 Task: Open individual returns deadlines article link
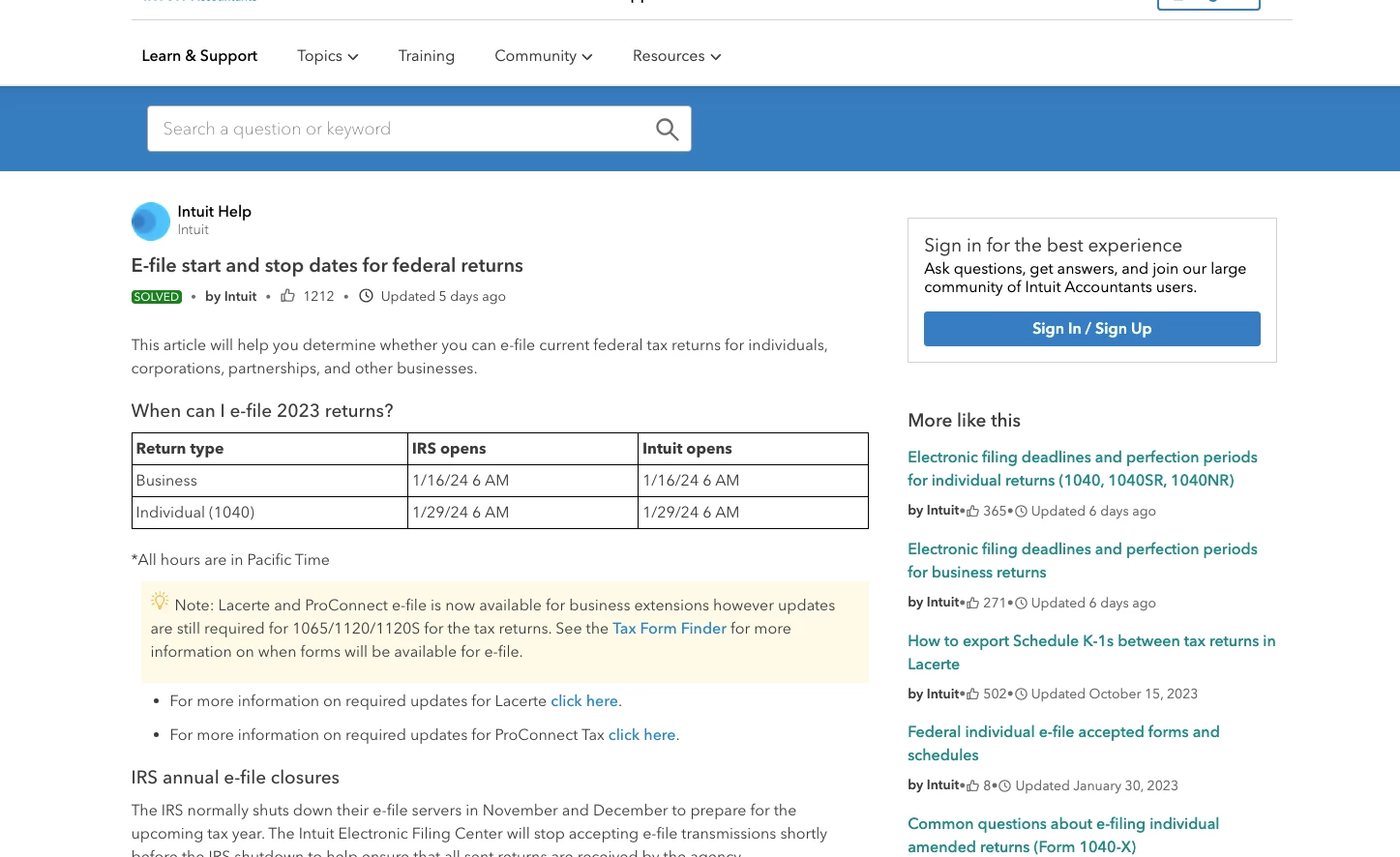tap(1083, 469)
